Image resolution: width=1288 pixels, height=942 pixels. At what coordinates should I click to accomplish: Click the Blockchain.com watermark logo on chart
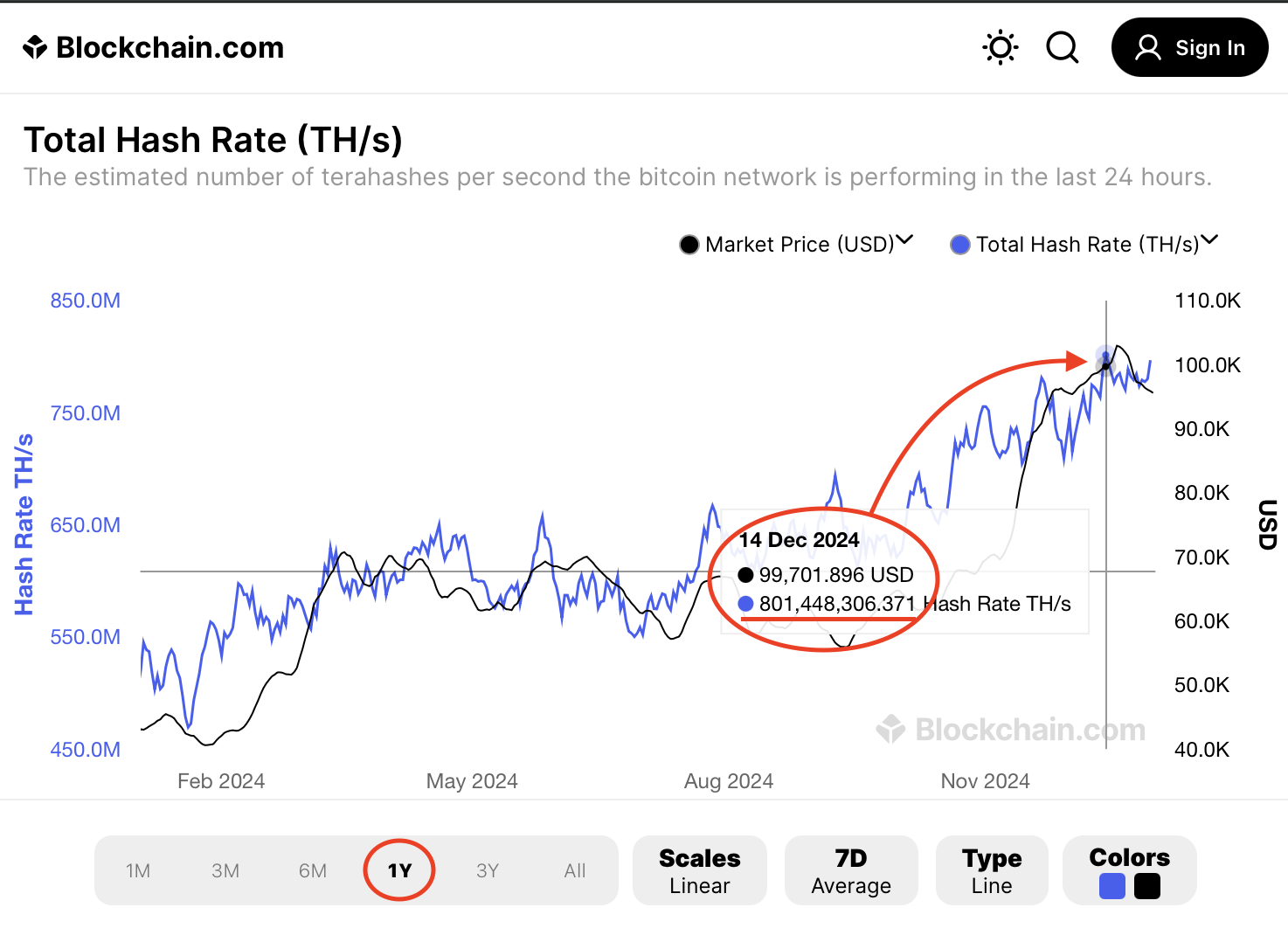[890, 729]
